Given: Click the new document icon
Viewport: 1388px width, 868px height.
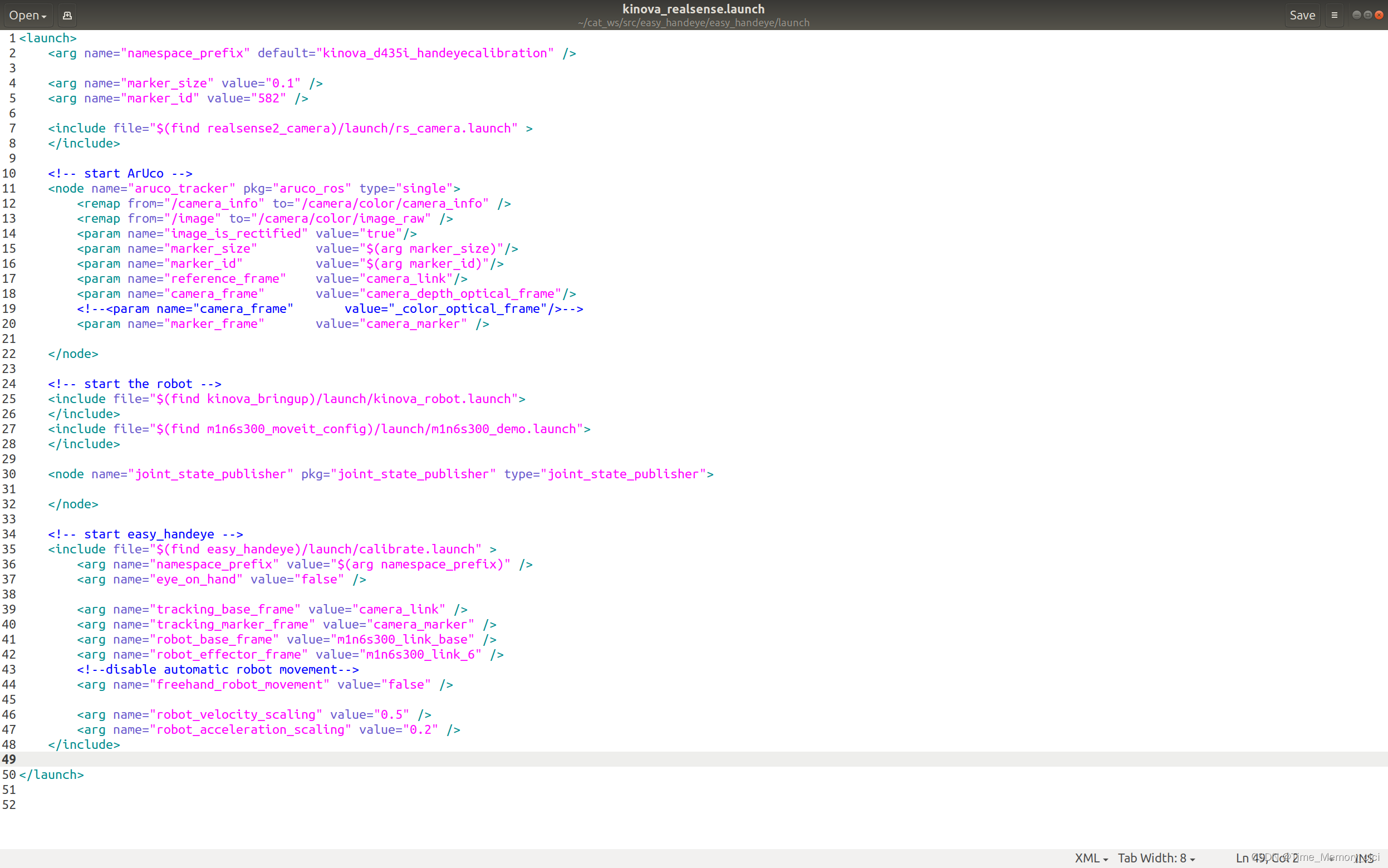Looking at the screenshot, I should click(x=67, y=15).
